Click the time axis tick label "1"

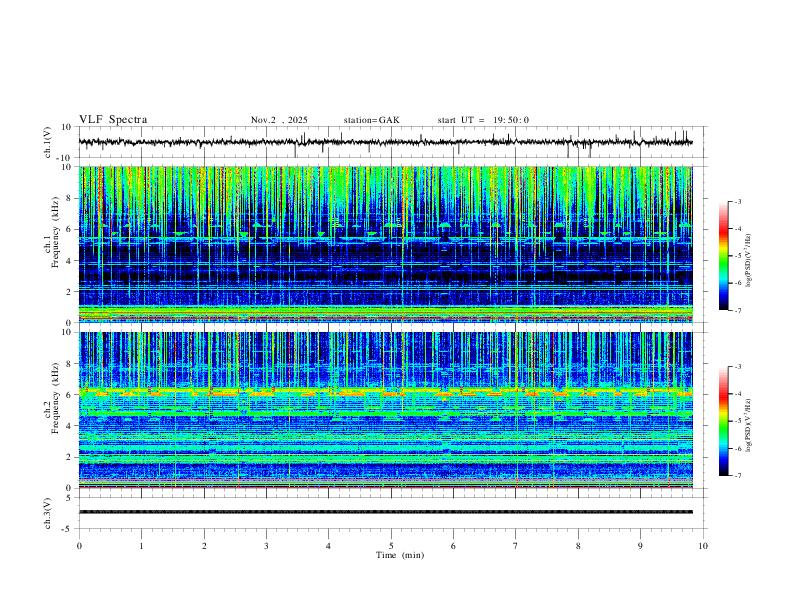(x=141, y=546)
